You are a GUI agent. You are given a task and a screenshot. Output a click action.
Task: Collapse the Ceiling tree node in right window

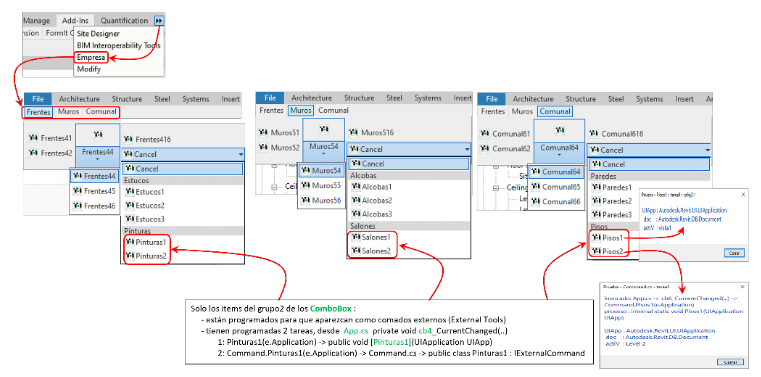pos(496,188)
